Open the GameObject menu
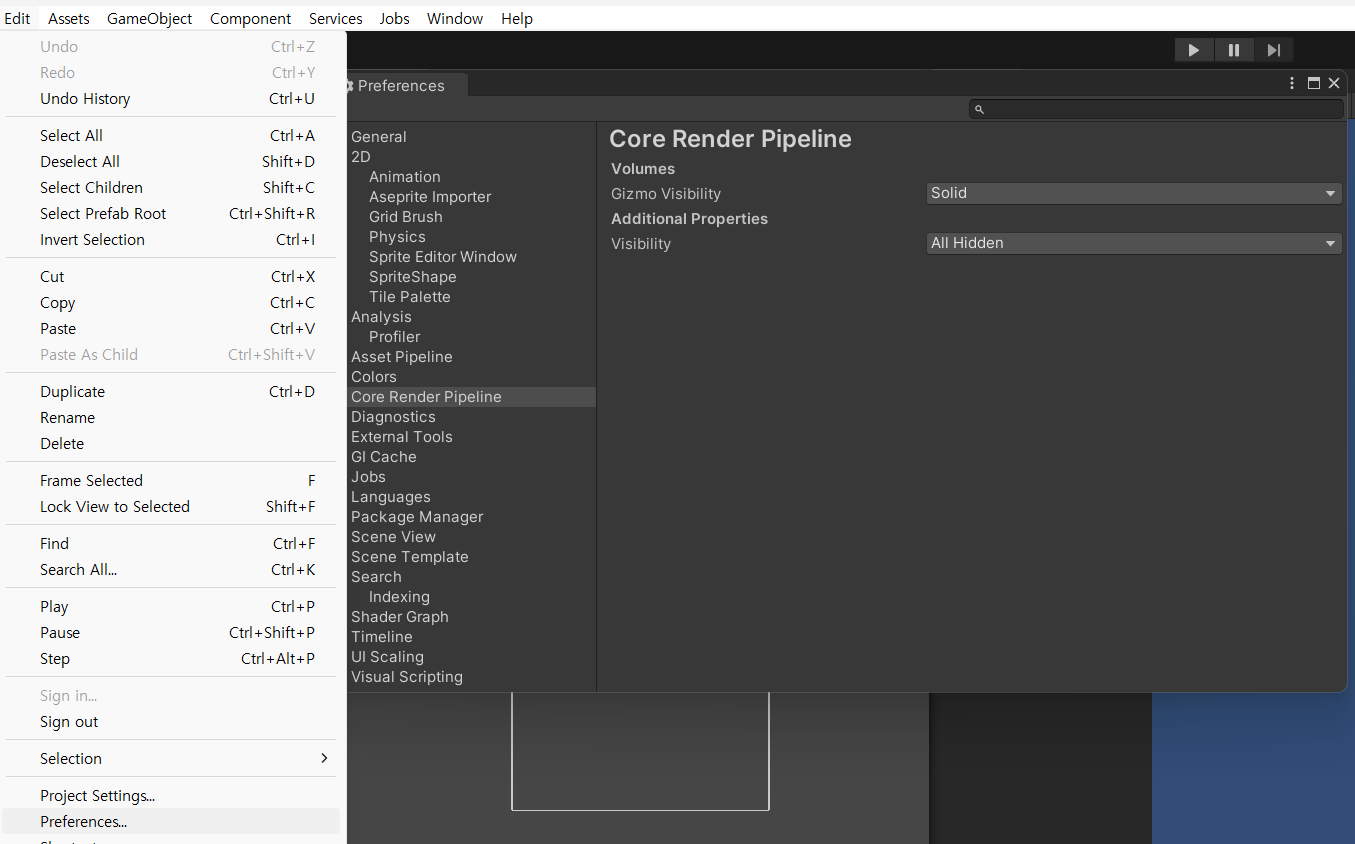This screenshot has height=844, width=1355. pyautogui.click(x=150, y=18)
